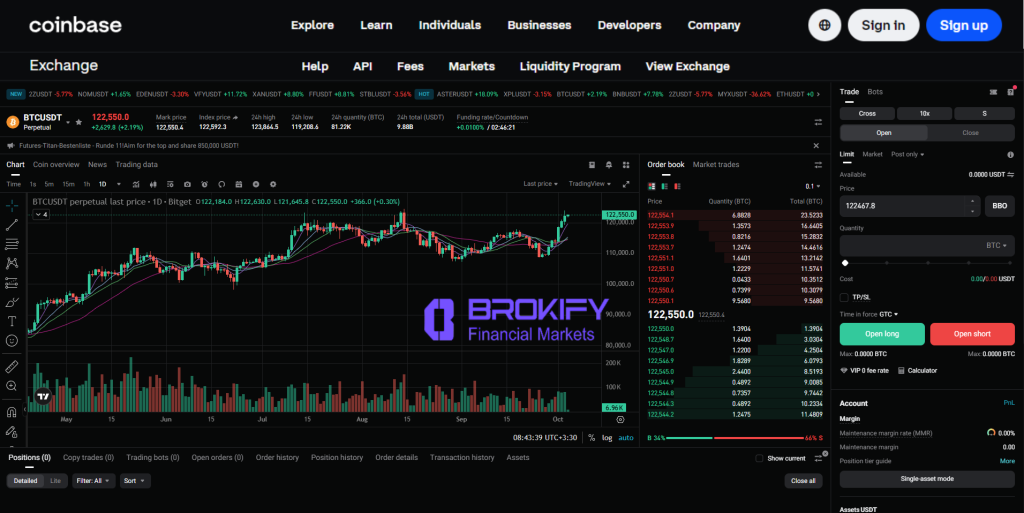Open the Coin overview tab
The height and width of the screenshot is (513, 1024).
coord(56,164)
